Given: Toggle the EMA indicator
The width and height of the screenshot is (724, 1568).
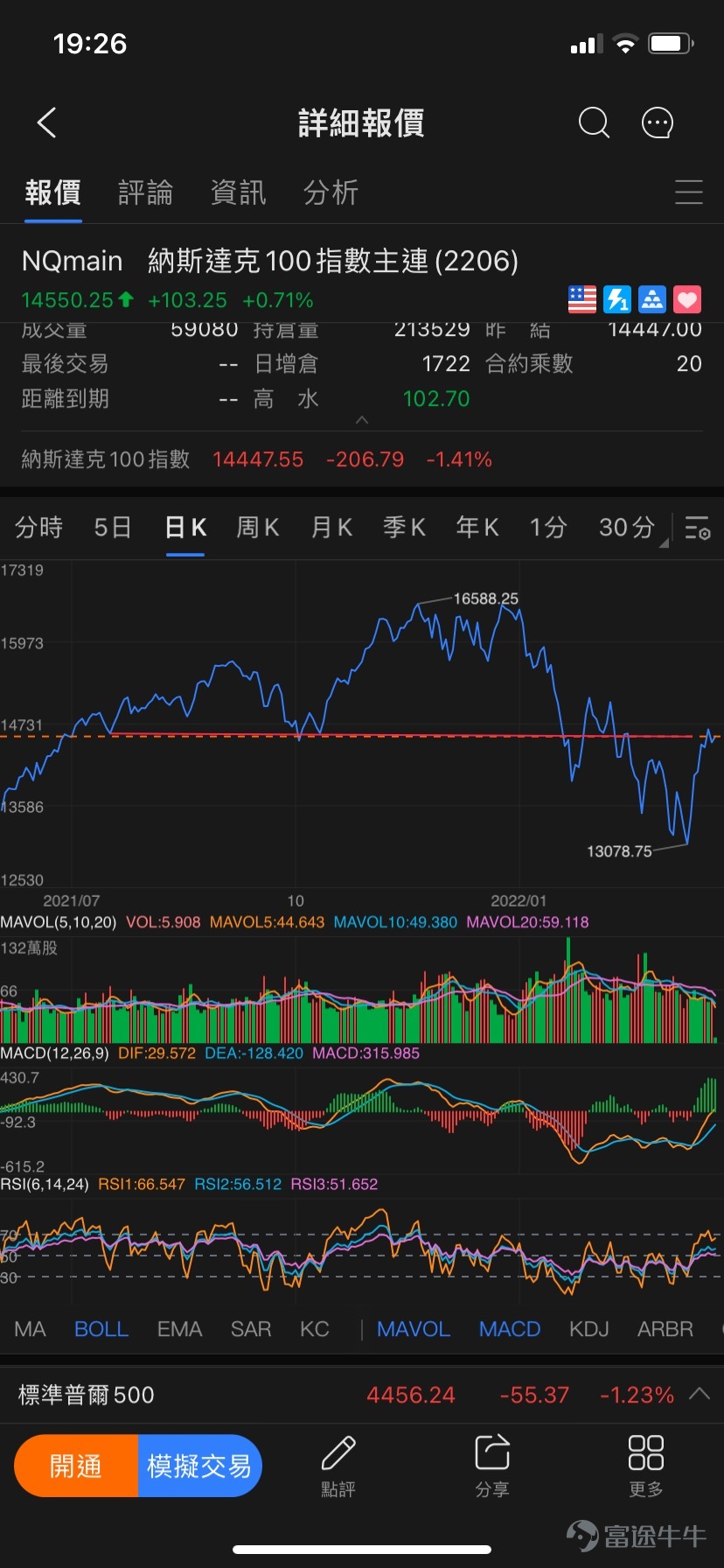Looking at the screenshot, I should click(x=179, y=1329).
